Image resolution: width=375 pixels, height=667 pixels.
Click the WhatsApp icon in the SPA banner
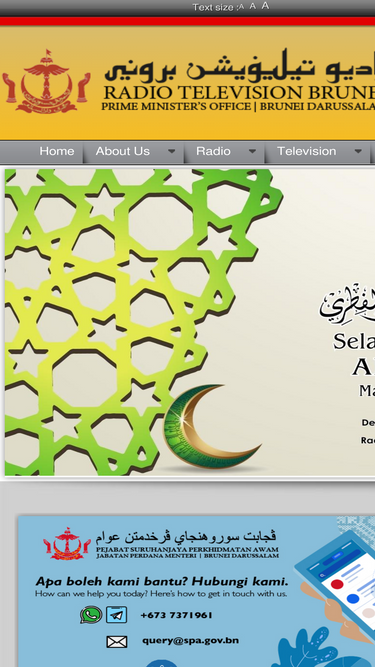(91, 615)
